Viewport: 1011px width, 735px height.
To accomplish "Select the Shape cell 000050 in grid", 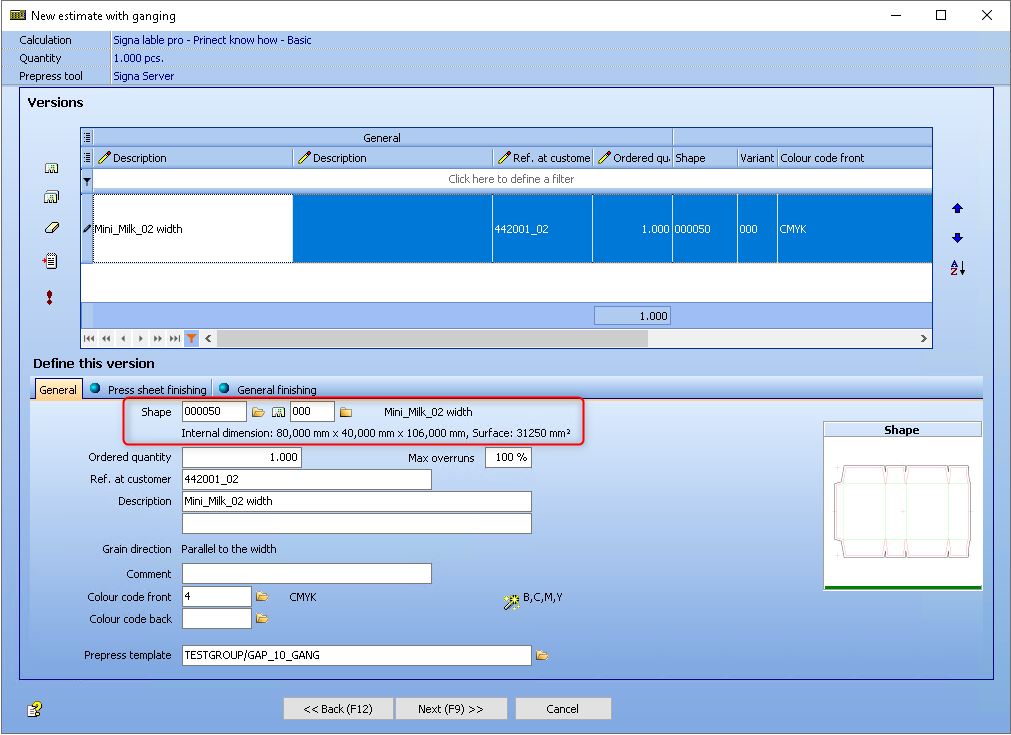I will 705,229.
